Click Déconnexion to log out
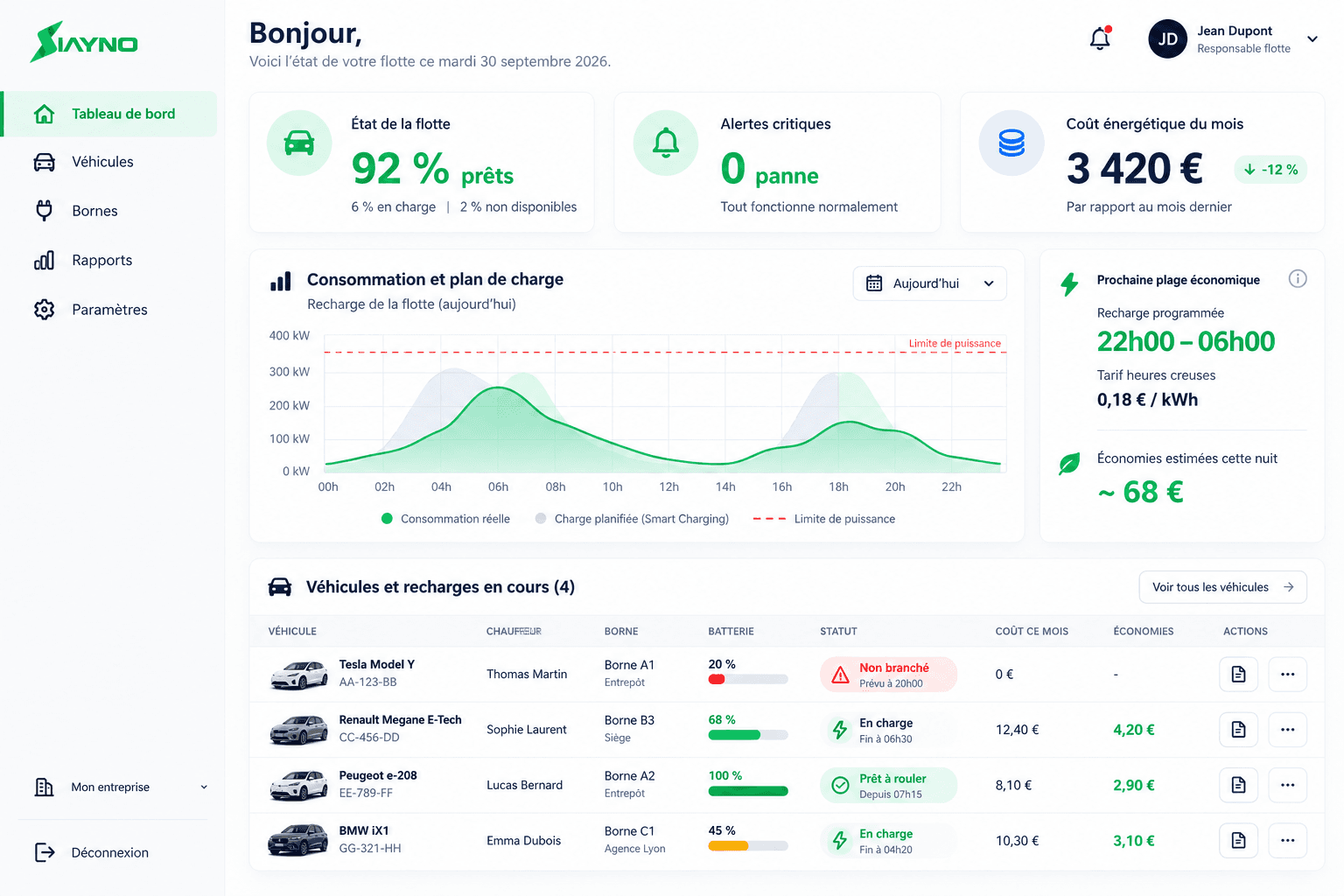The width and height of the screenshot is (1344, 896). (x=93, y=852)
